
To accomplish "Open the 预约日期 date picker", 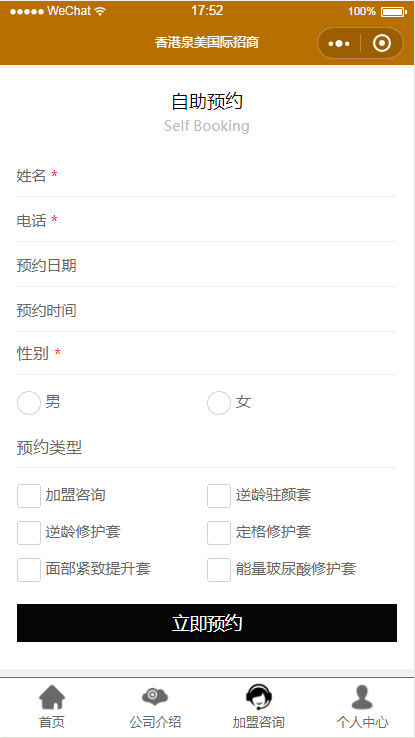I will pyautogui.click(x=207, y=265).
